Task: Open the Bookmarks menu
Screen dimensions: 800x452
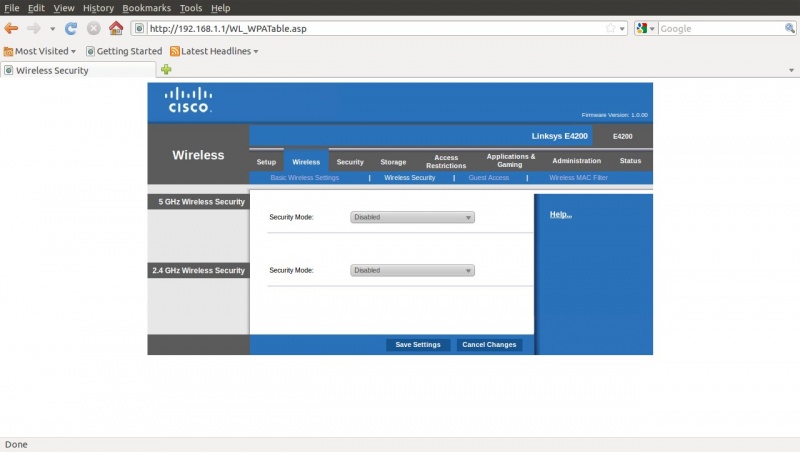Action: click(x=147, y=8)
